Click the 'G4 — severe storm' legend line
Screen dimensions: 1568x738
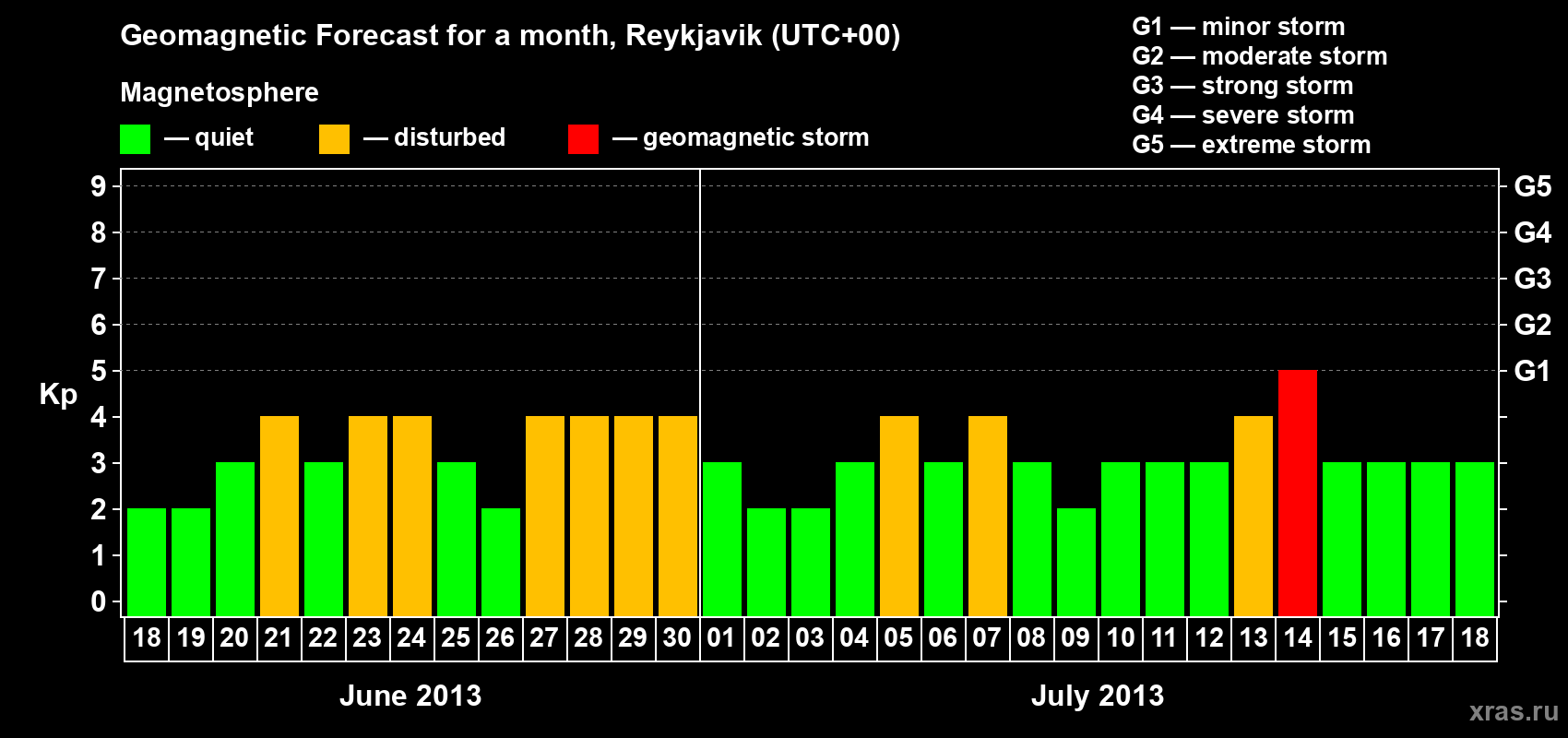tap(1243, 115)
